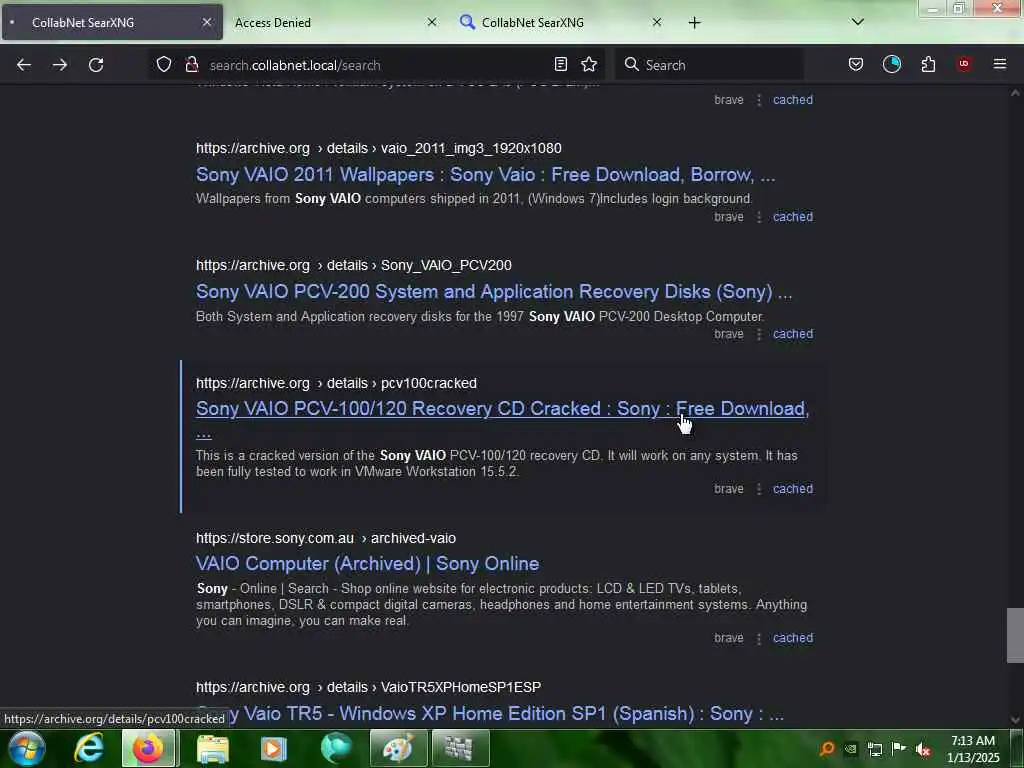Toggle reader view icon in address bar

pos(560,64)
